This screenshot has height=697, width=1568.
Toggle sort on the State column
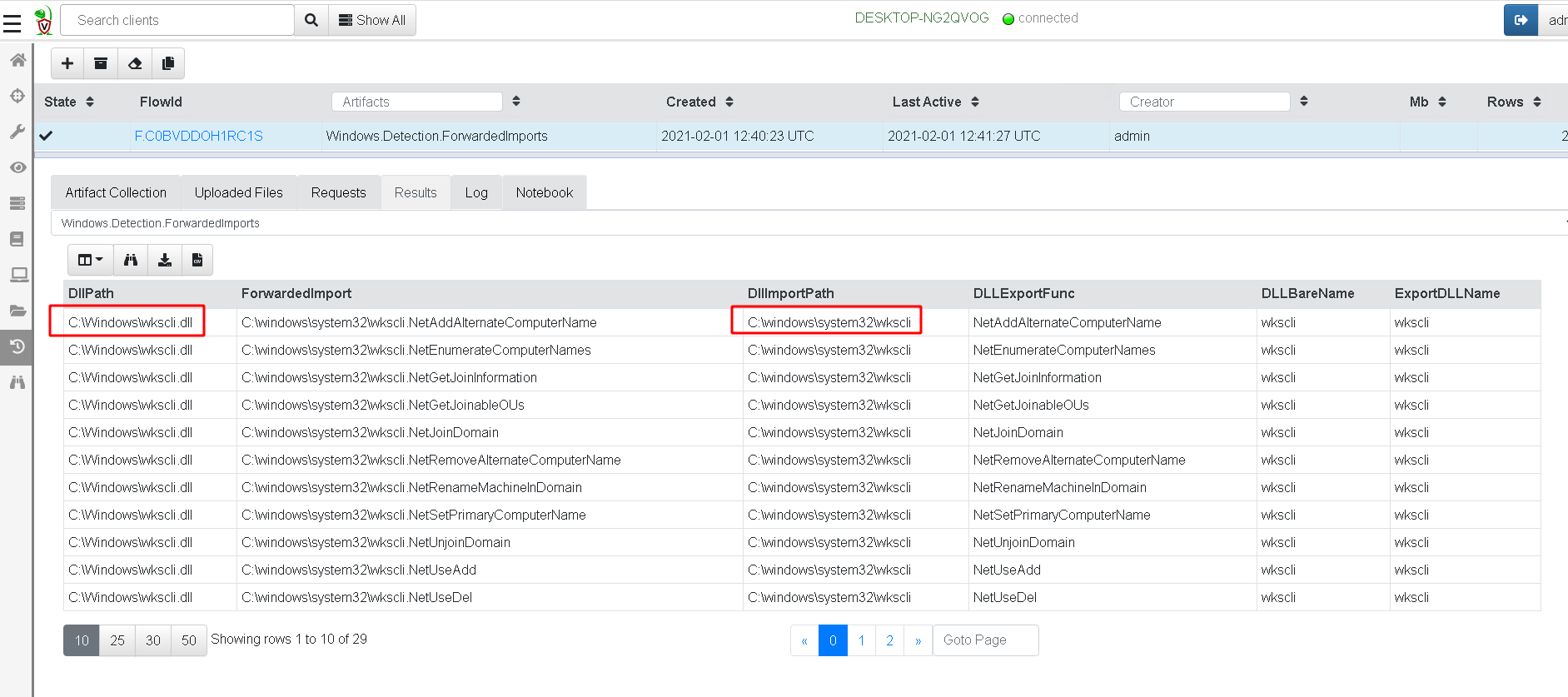90,102
